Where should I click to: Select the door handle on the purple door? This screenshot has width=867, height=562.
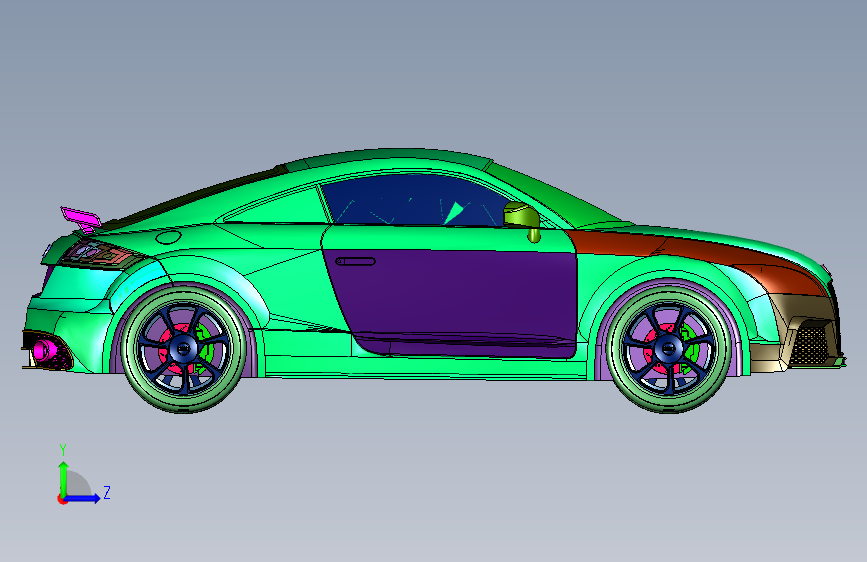tap(356, 261)
